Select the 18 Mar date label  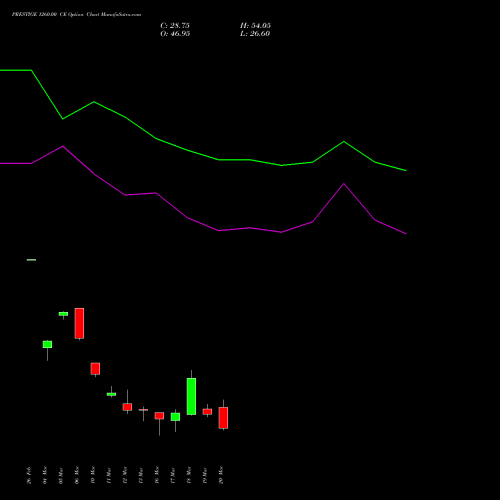point(189,475)
